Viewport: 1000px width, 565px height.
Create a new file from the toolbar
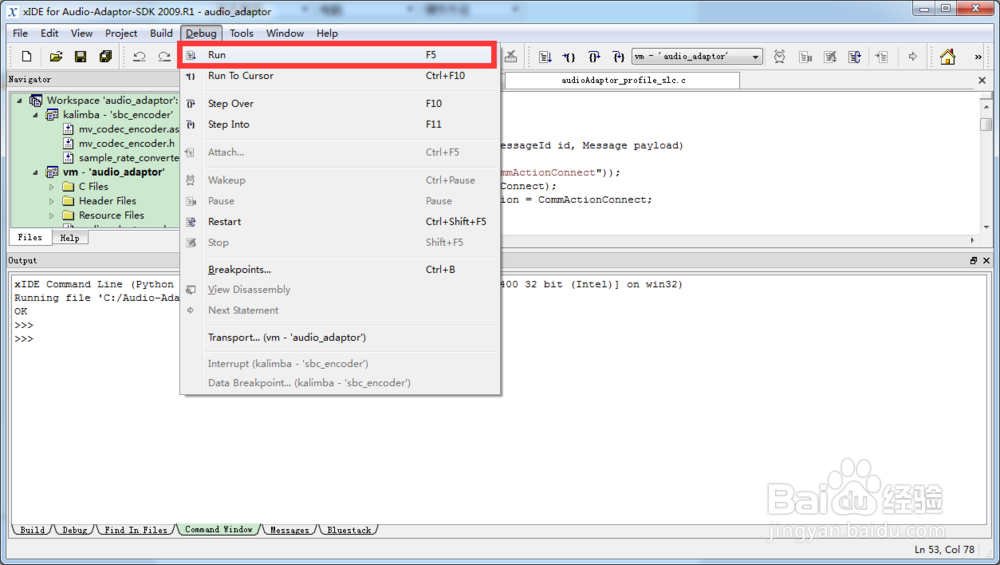click(26, 57)
